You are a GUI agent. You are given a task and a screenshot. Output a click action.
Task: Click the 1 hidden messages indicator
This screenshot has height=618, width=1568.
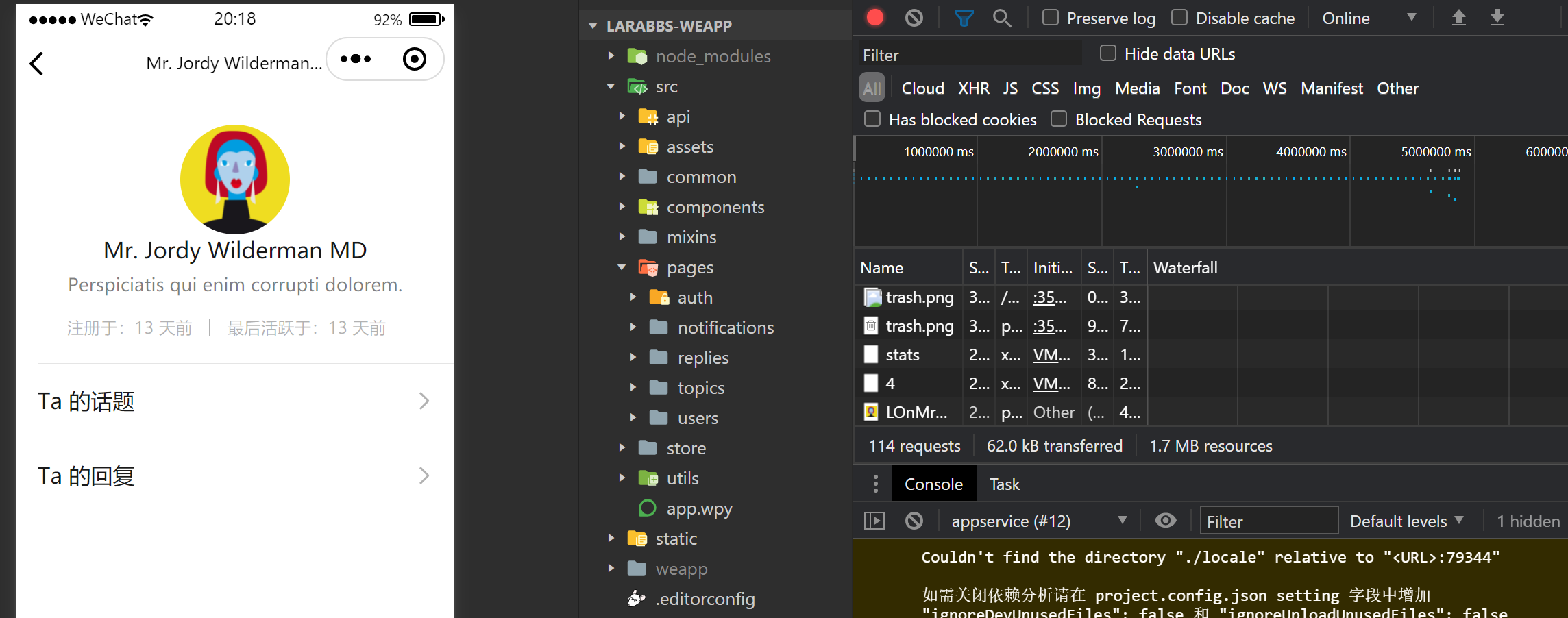(x=1528, y=521)
